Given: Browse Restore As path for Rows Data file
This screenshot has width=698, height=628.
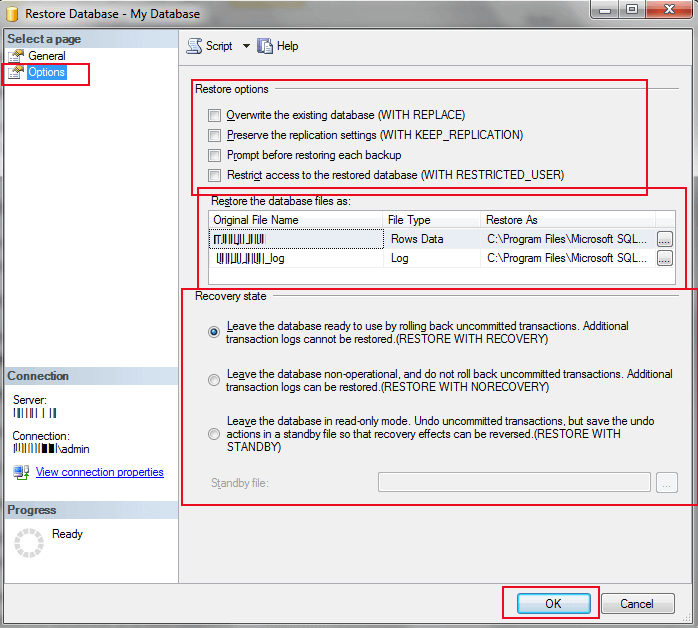Looking at the screenshot, I should (x=664, y=239).
